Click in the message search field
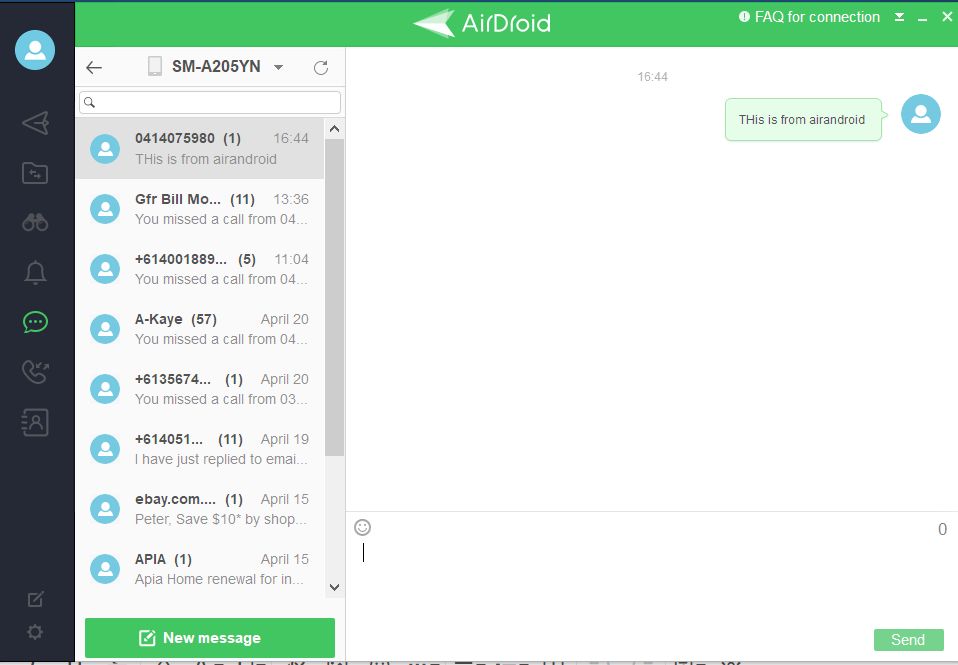Screen dimensions: 958x665 click(x=210, y=103)
